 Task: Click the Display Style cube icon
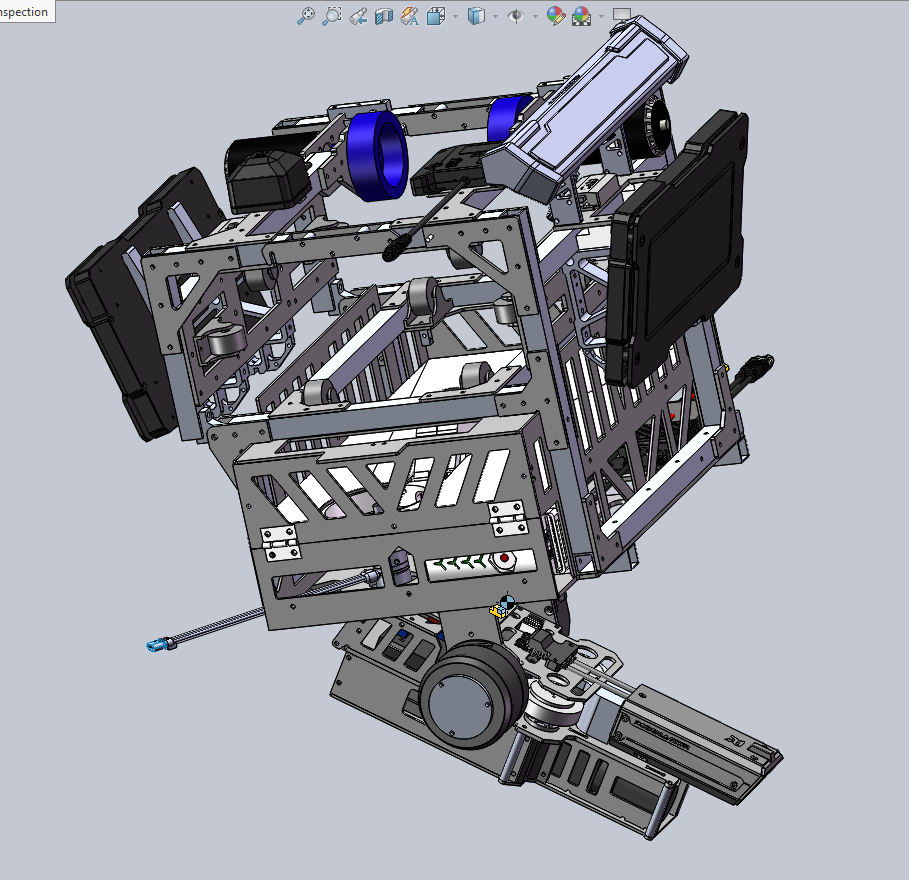pyautogui.click(x=477, y=16)
